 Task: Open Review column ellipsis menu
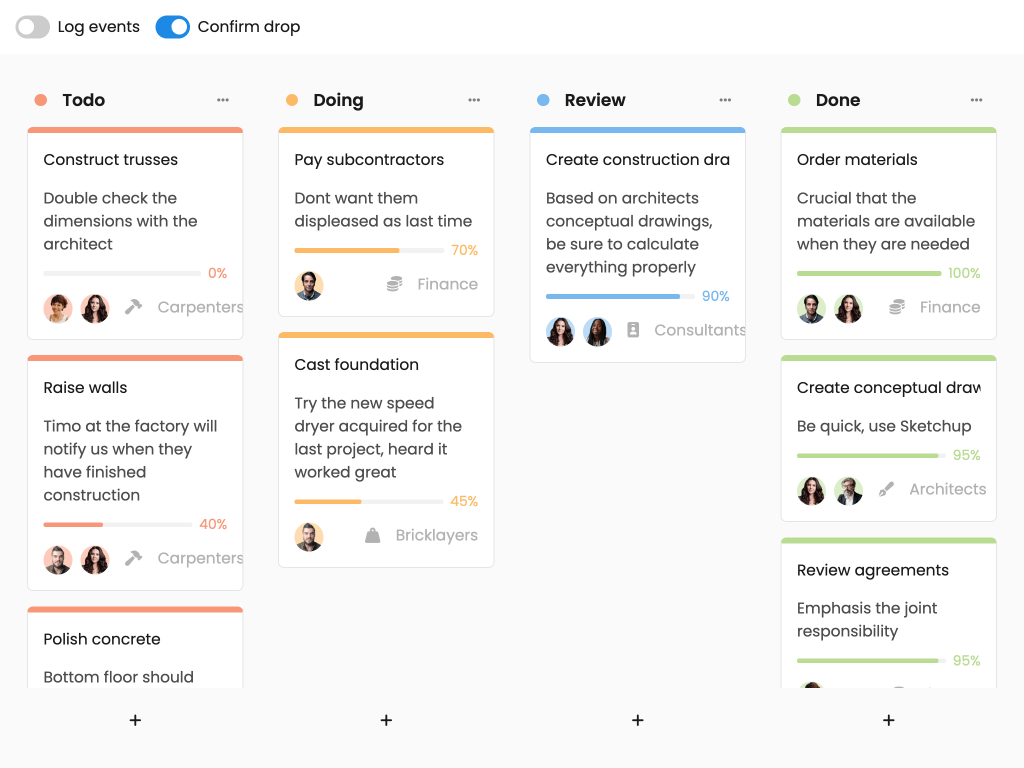click(725, 100)
